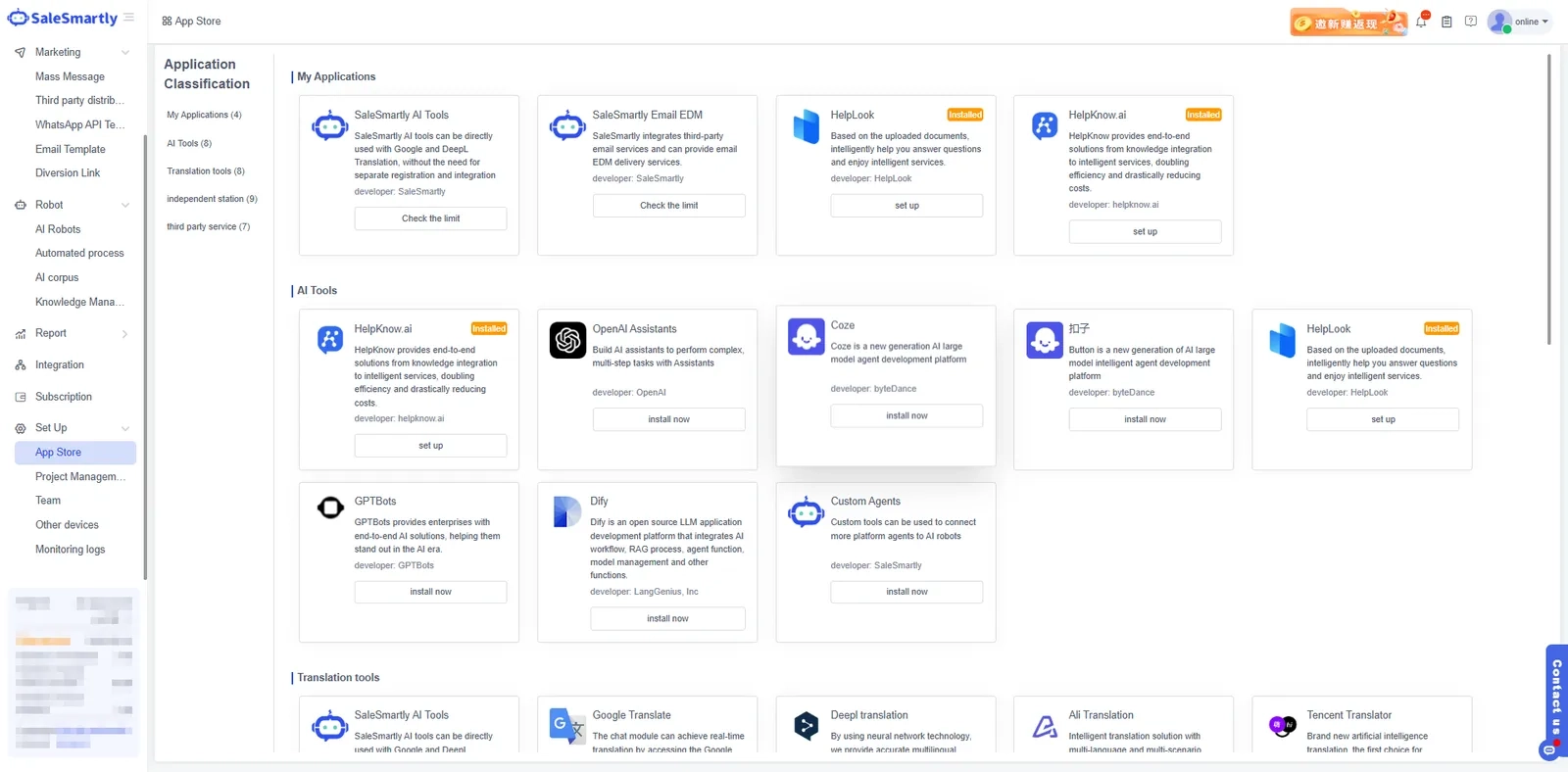This screenshot has width=1568, height=772.
Task: Collapse the Robot menu section
Action: [125, 206]
